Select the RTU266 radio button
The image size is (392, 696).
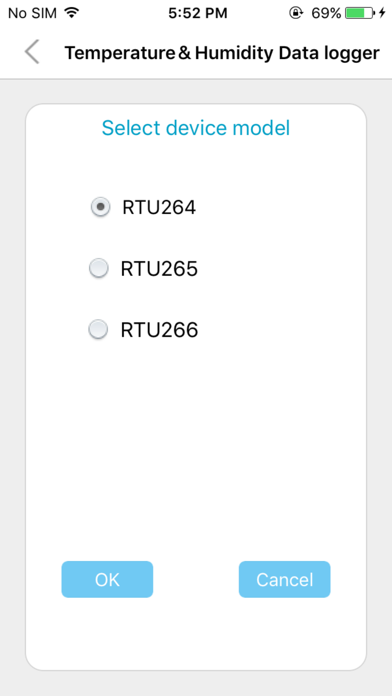pos(99,330)
